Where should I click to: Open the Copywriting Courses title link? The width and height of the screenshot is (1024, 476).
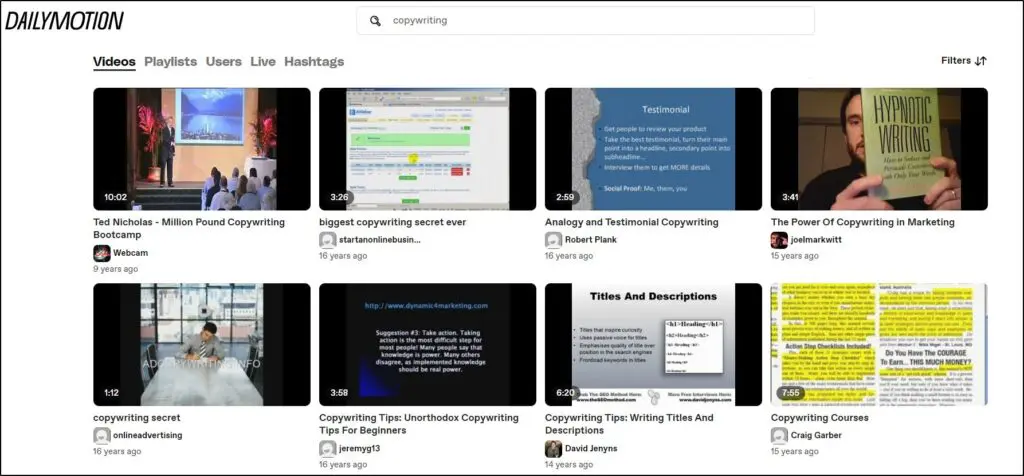[x=820, y=417]
